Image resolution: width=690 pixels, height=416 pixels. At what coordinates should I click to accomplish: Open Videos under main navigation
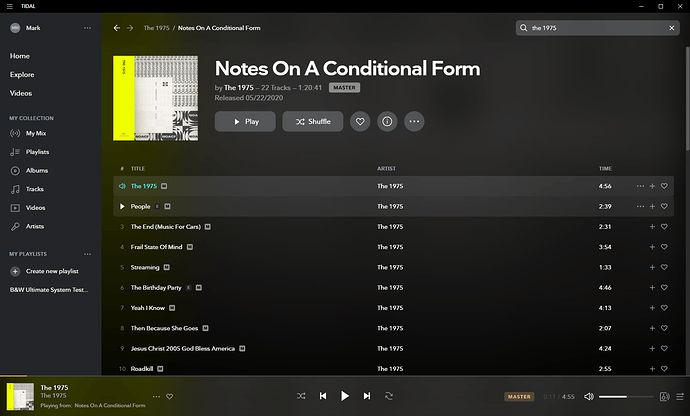click(x=21, y=93)
